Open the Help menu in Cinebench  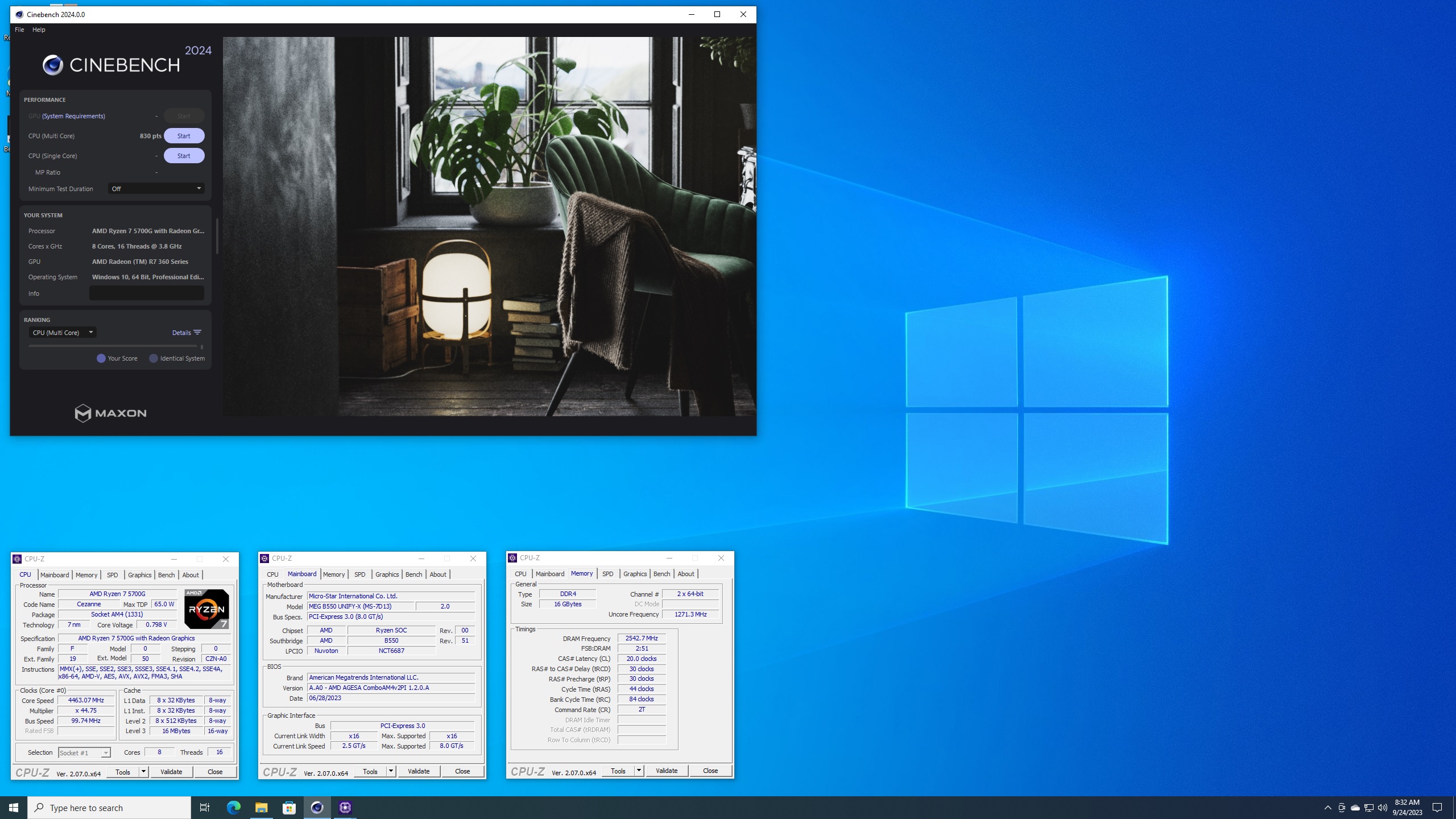click(x=39, y=30)
